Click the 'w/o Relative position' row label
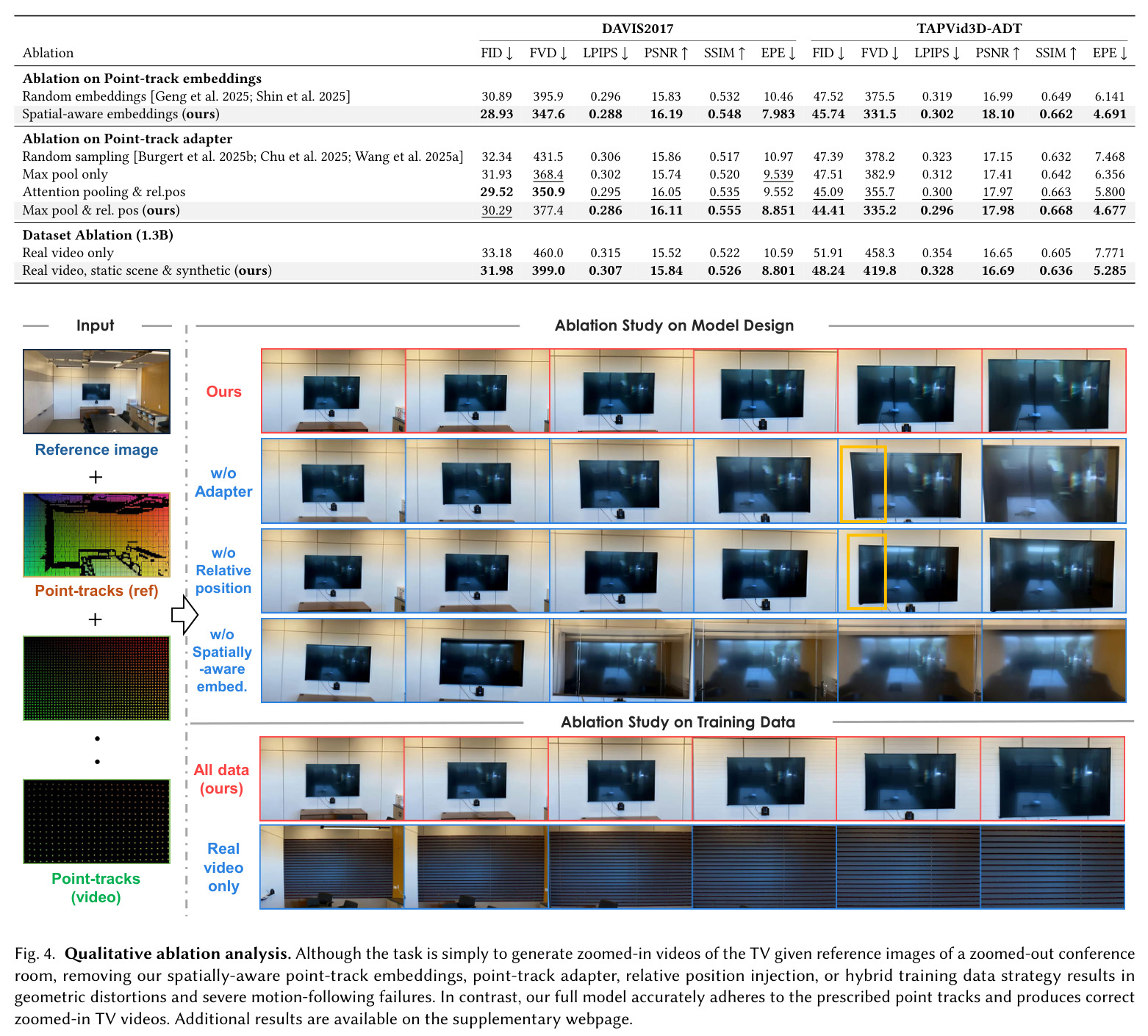Image resolution: width=1148 pixels, height=1036 pixels. click(x=223, y=570)
